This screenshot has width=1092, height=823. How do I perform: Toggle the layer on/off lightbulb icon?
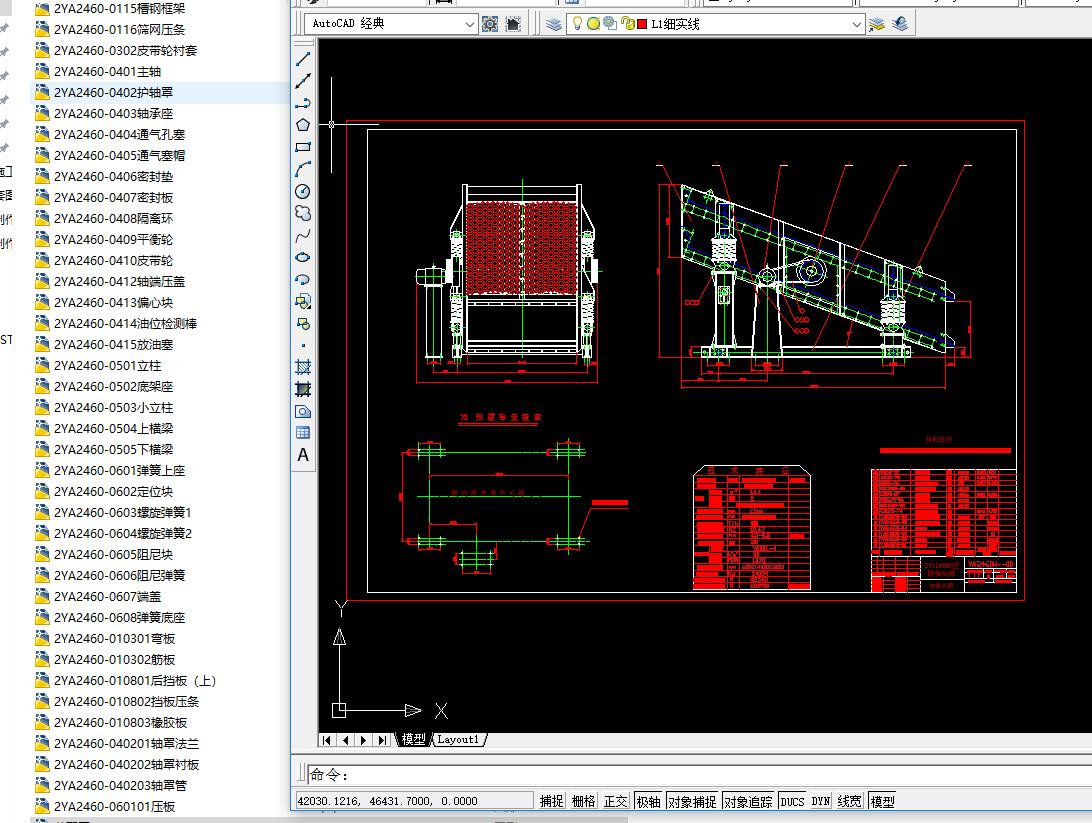pyautogui.click(x=577, y=24)
